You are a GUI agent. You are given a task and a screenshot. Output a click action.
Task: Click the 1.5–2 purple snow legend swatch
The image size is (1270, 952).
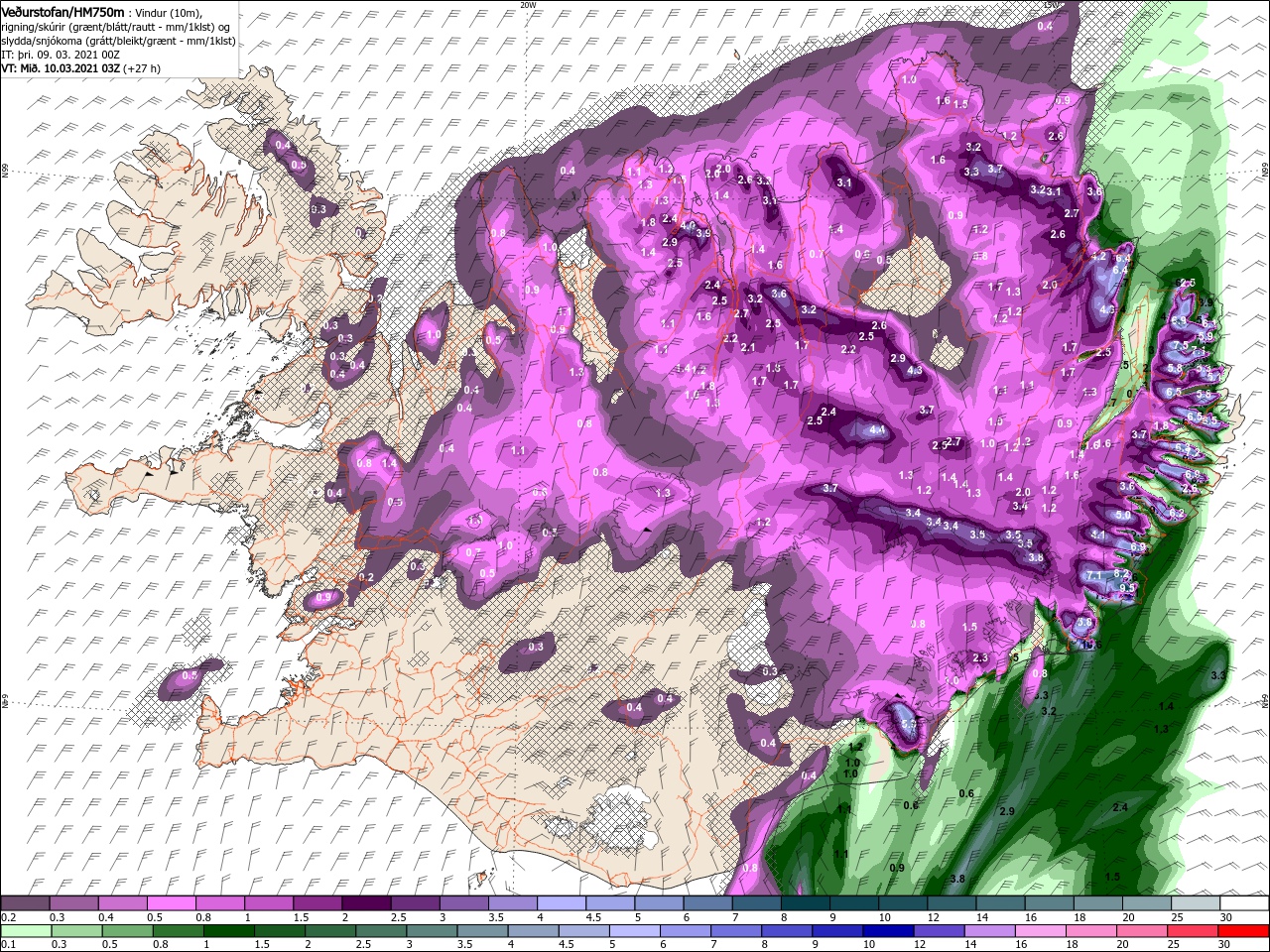click(x=317, y=903)
